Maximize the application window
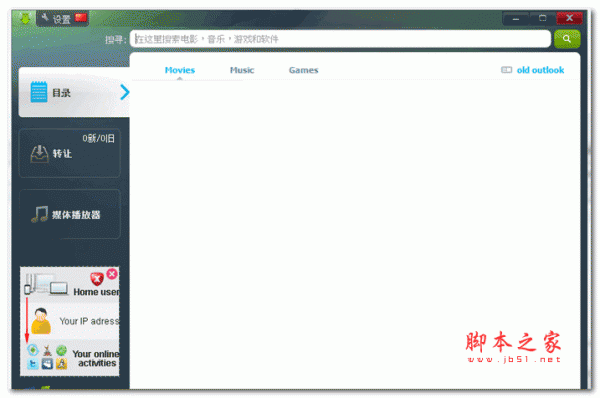 pos(543,18)
